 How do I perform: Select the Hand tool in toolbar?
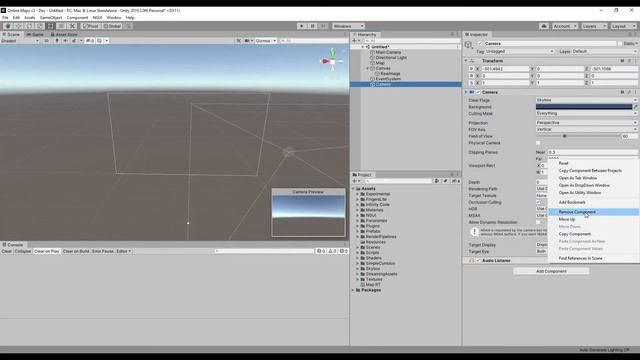pos(8,26)
